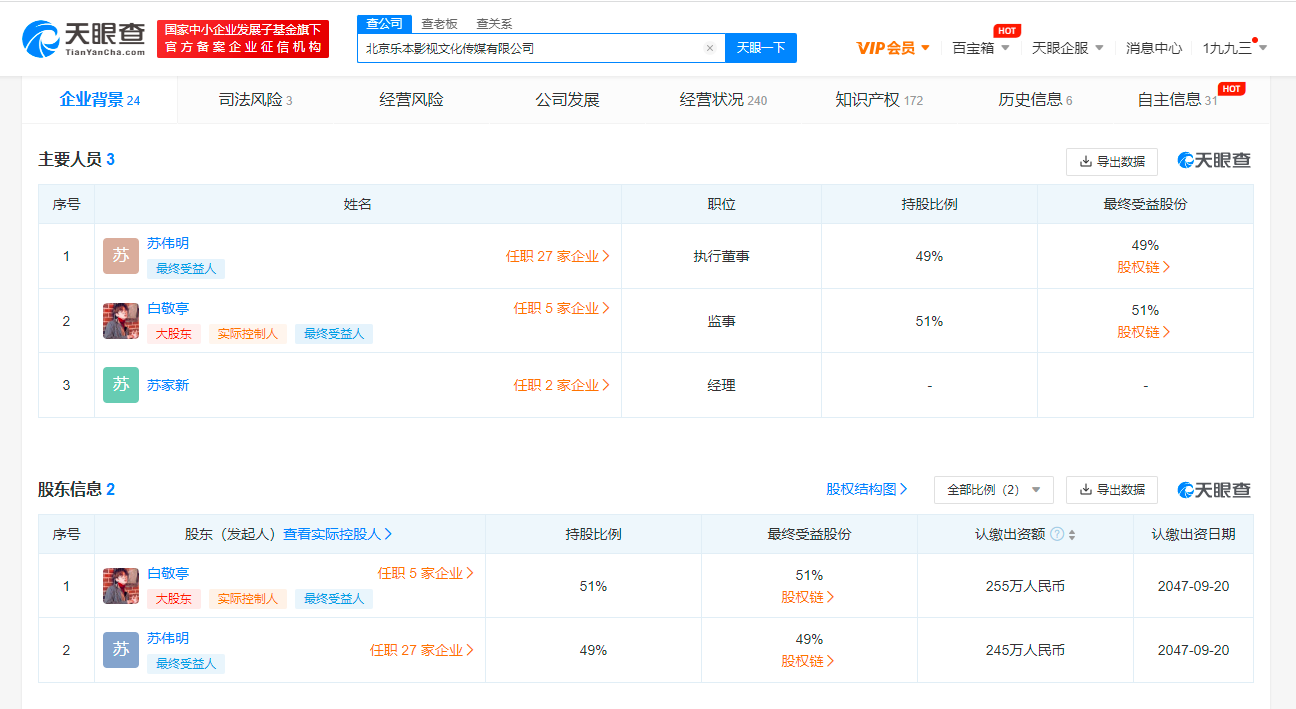Switch to the 经营风险 tab
This screenshot has width=1296, height=709.
tap(411, 100)
